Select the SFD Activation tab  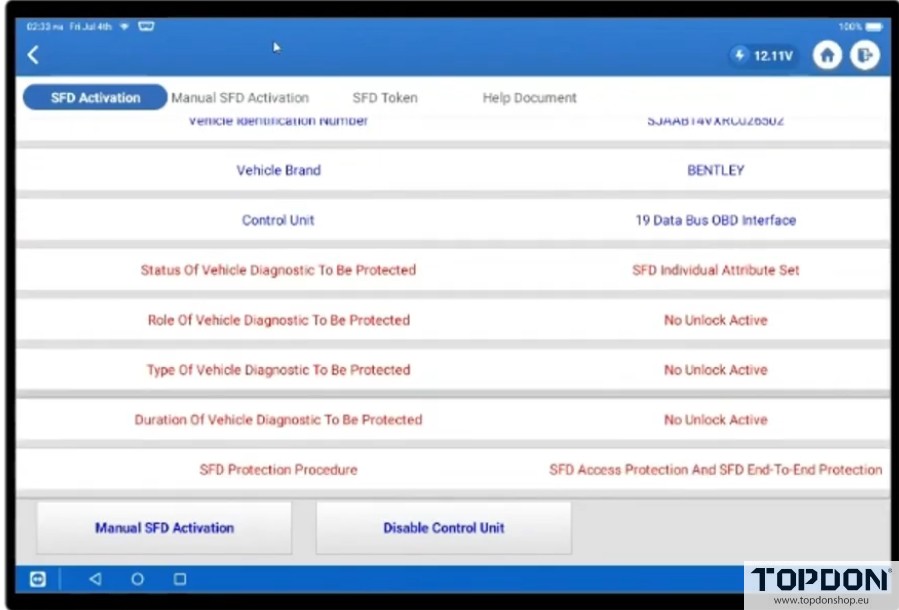[x=94, y=97]
